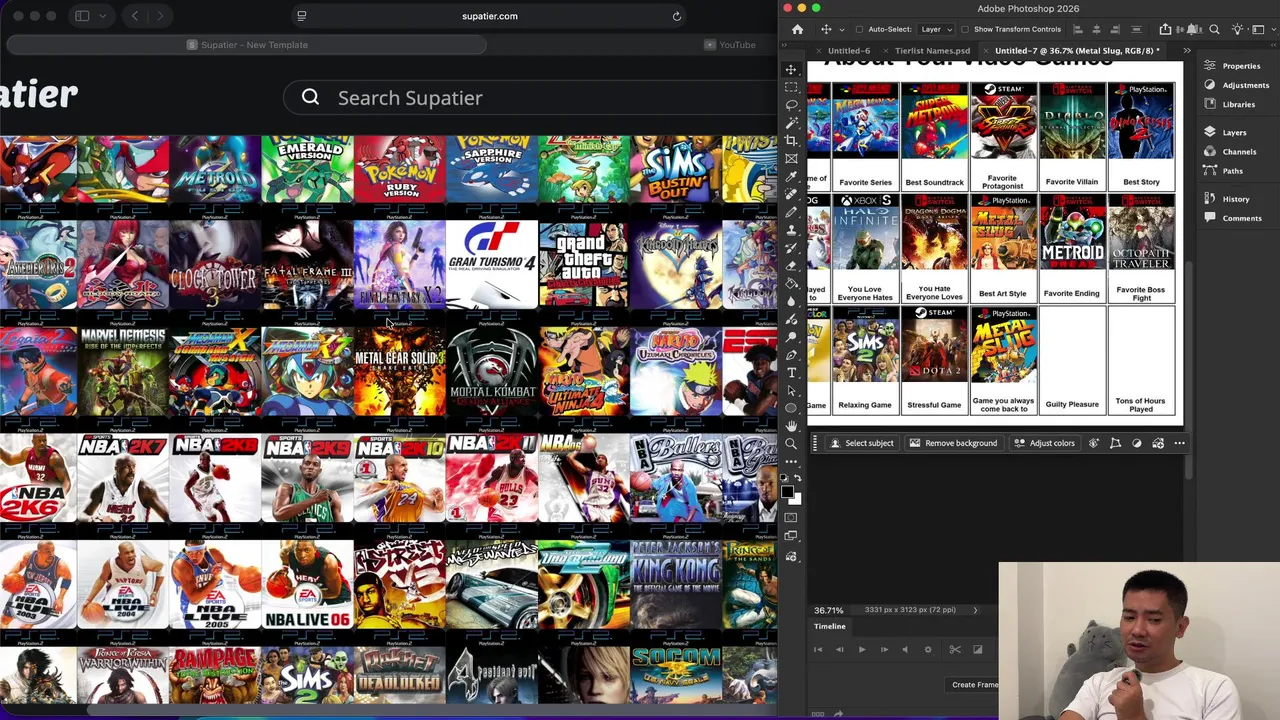Click the Adjust colors button
The image size is (1280, 720).
pyautogui.click(x=1044, y=443)
